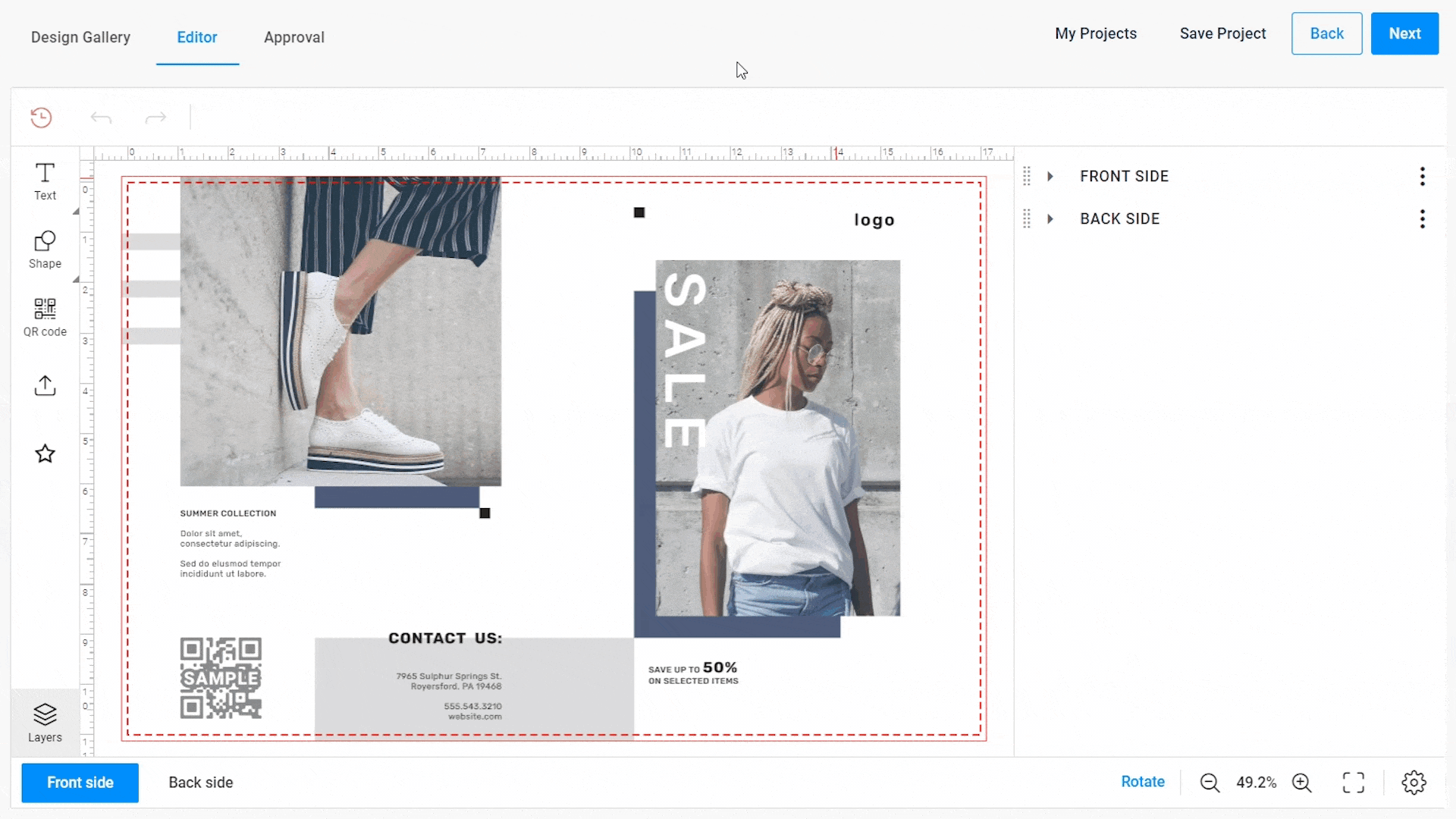Select the QR code tool
Image resolution: width=1456 pixels, height=819 pixels.
click(45, 317)
